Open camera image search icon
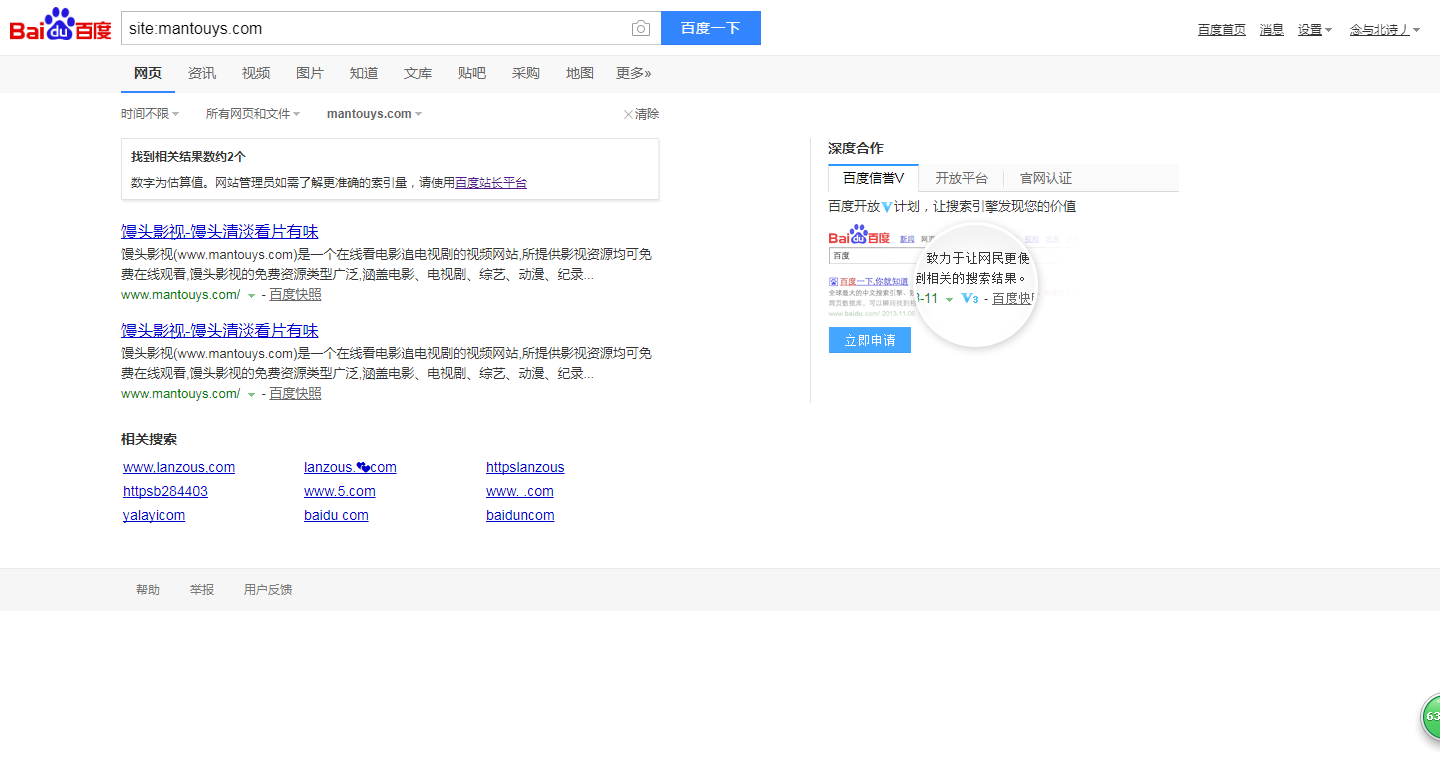The image size is (1440, 770). [641, 28]
